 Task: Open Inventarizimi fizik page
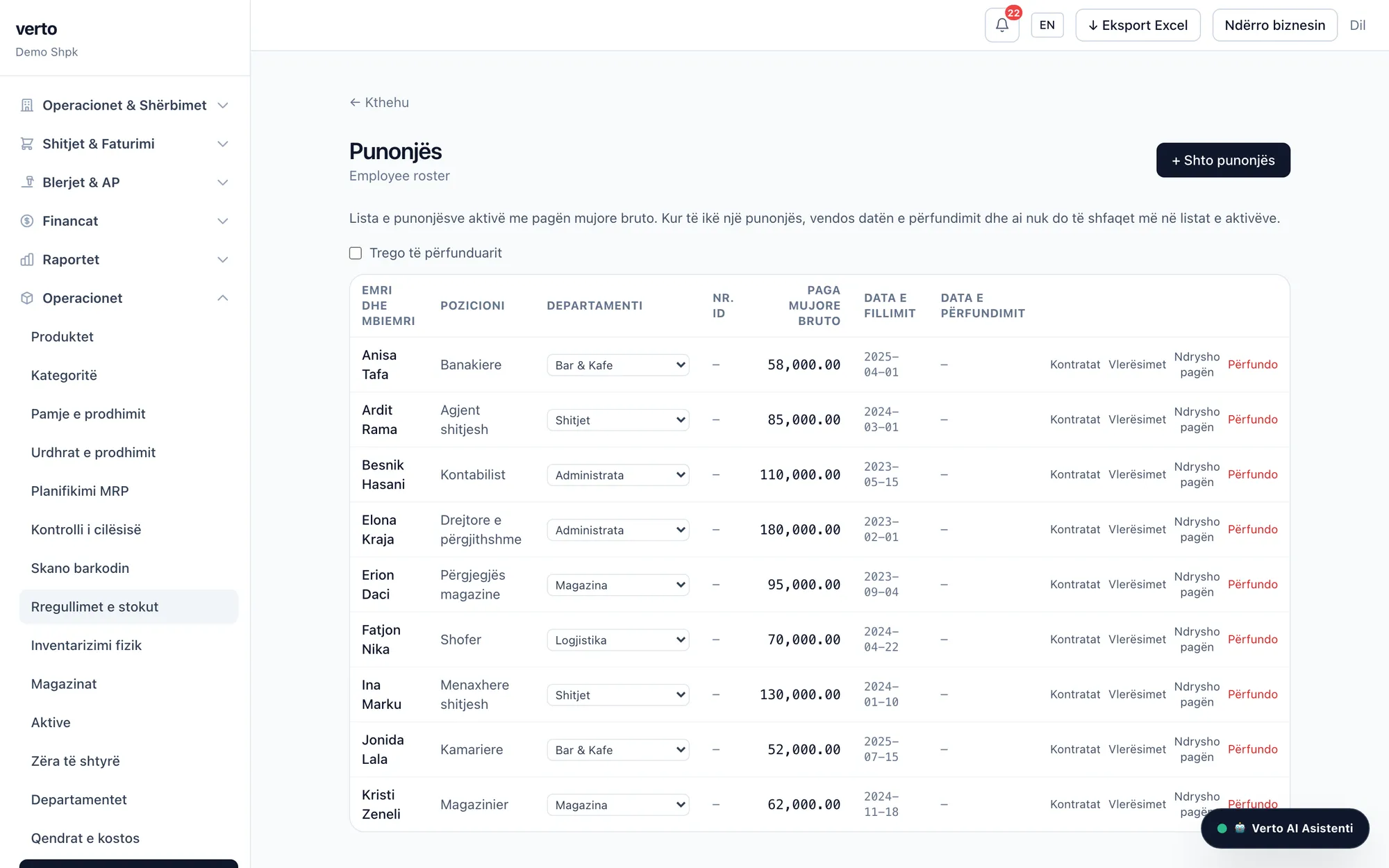coord(86,645)
